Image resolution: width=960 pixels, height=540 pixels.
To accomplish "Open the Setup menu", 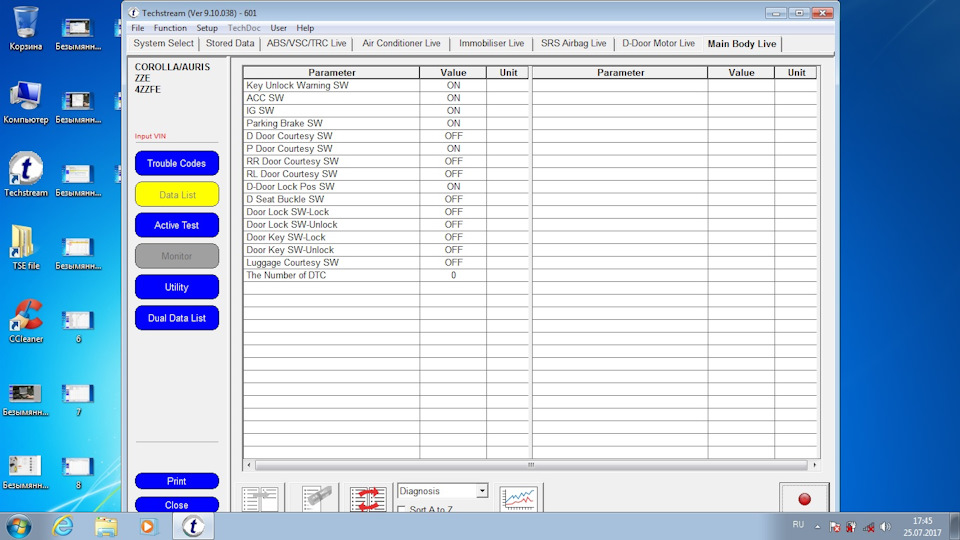I will (x=207, y=28).
